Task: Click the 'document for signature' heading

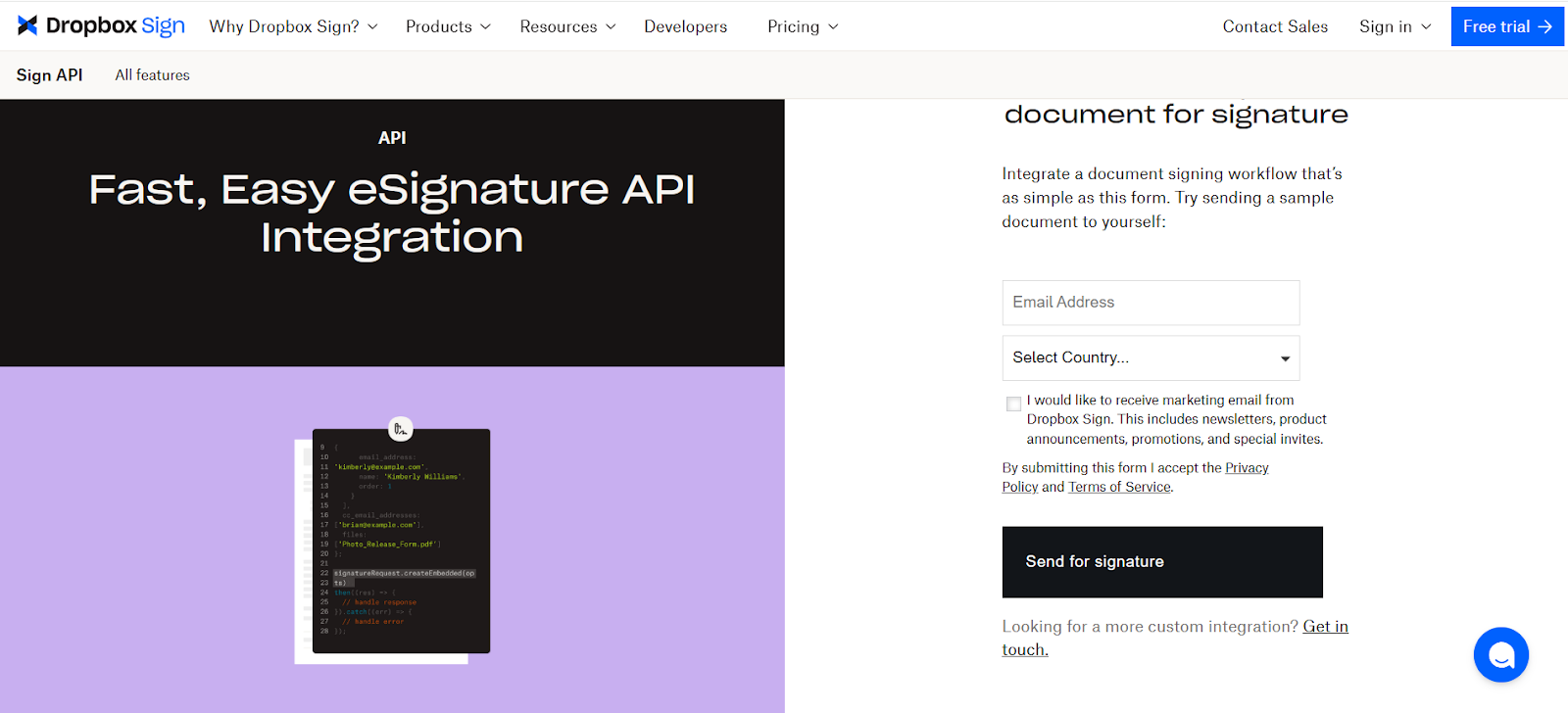Action: (x=1176, y=114)
